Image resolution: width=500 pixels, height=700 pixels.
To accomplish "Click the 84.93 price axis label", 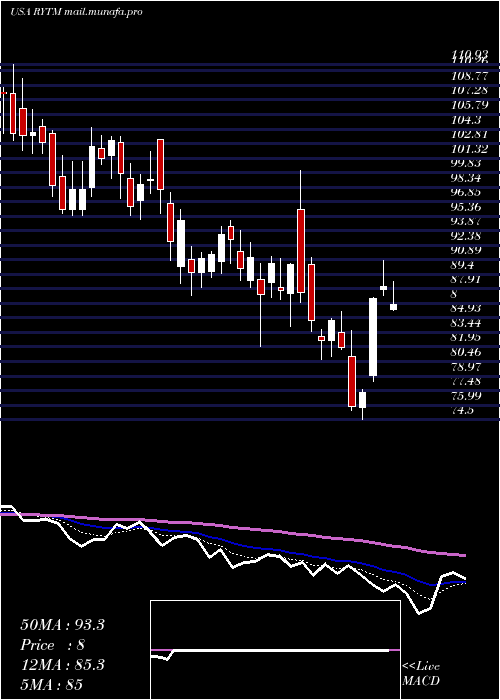I will click(x=468, y=308).
